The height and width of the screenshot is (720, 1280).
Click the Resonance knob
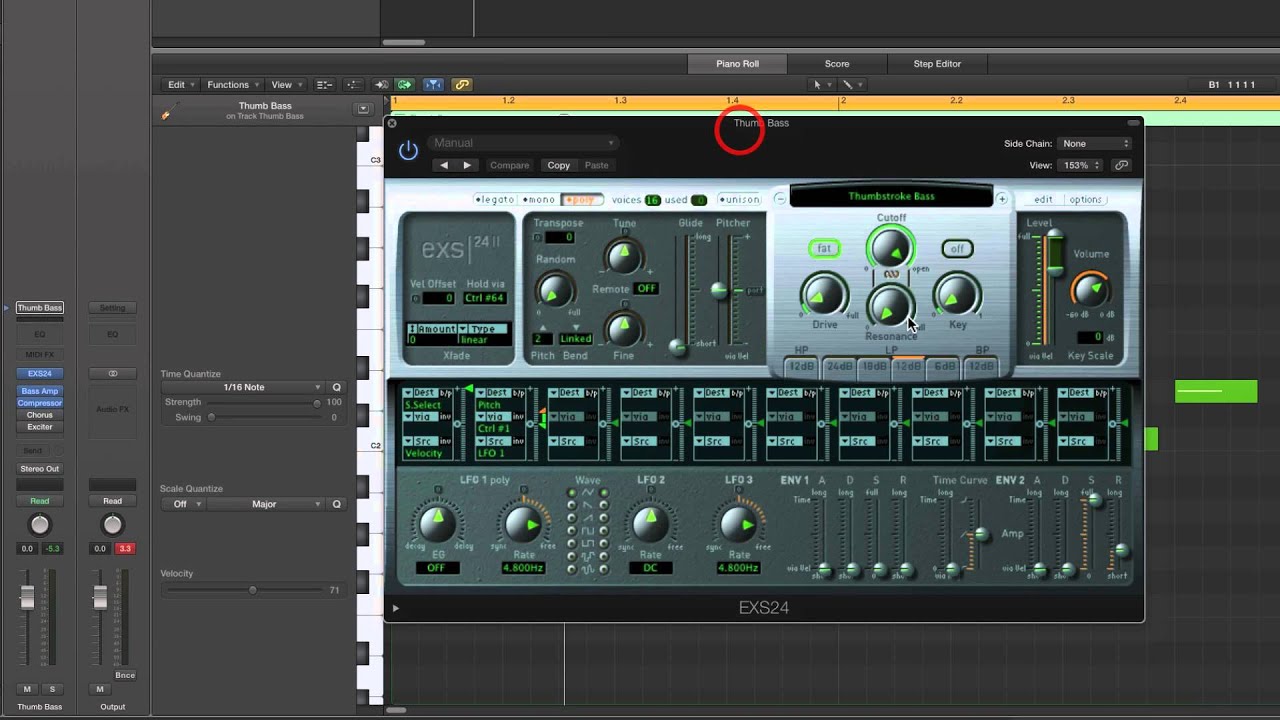(x=889, y=306)
